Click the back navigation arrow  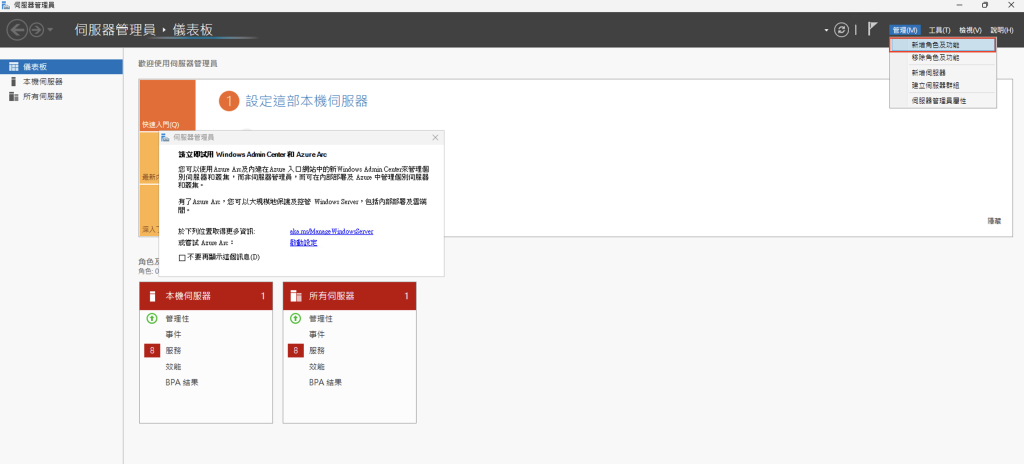(x=16, y=30)
